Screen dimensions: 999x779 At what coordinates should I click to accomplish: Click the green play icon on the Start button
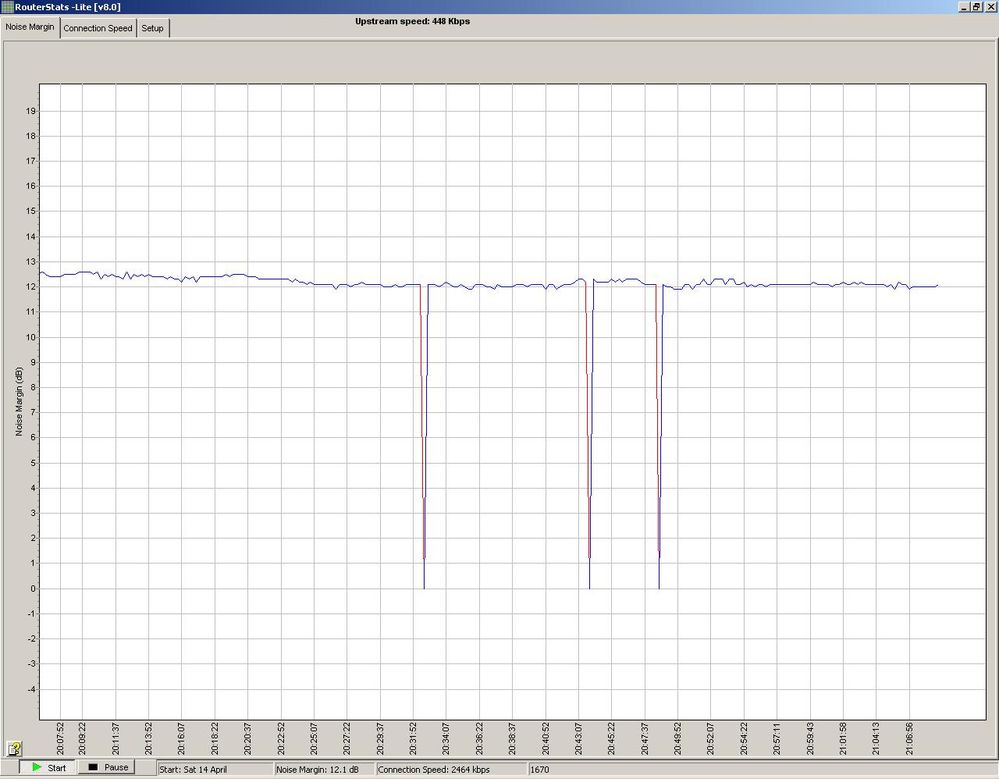coord(35,767)
